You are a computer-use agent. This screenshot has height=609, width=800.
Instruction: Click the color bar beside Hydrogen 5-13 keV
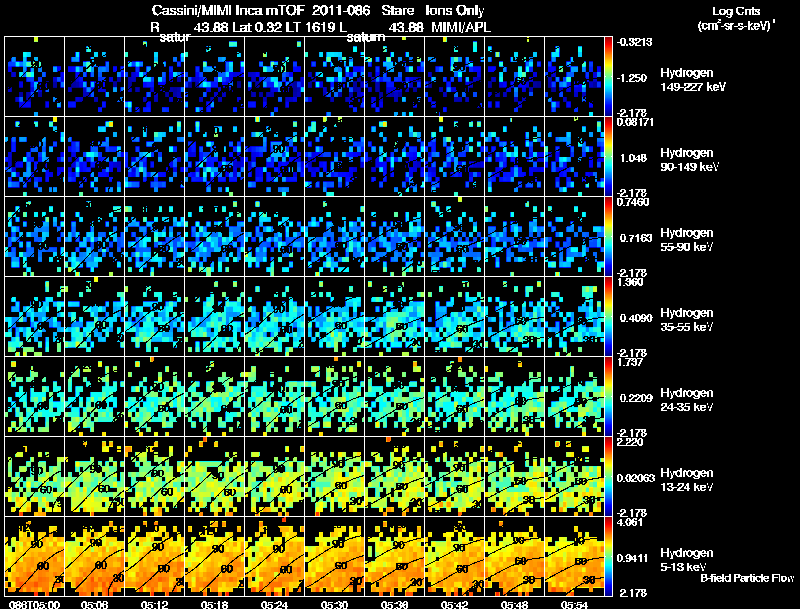click(x=608, y=556)
